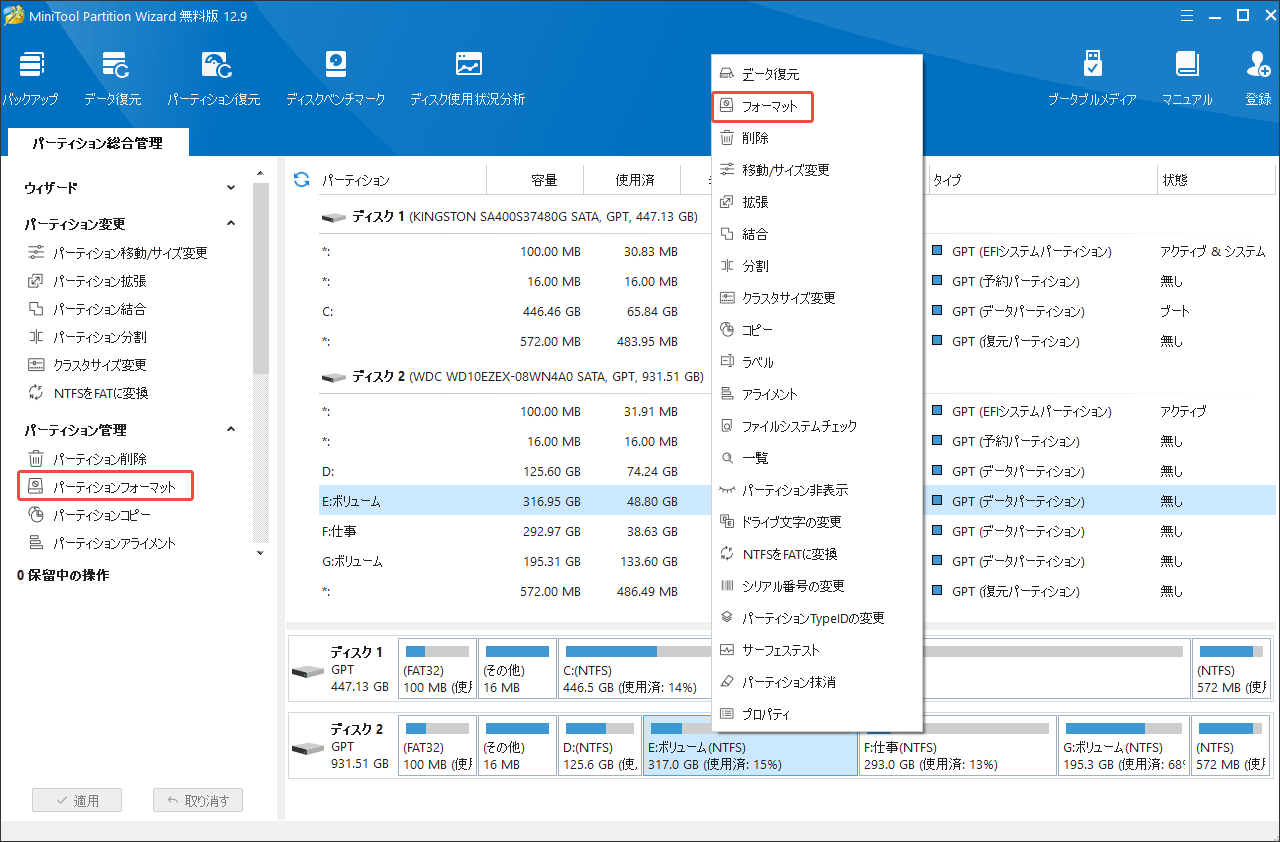Image resolution: width=1280 pixels, height=842 pixels.
Task: Click パーティション削除 in the sidebar
Action: [87, 459]
